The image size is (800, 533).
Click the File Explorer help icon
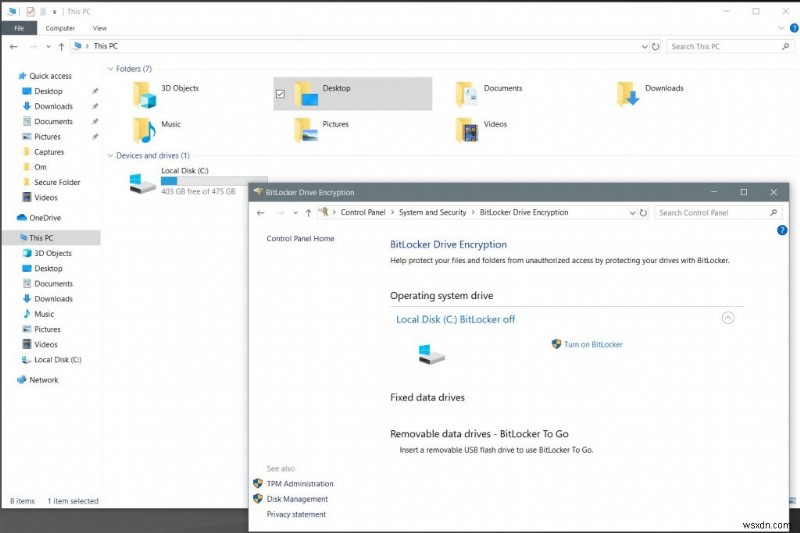click(x=794, y=28)
